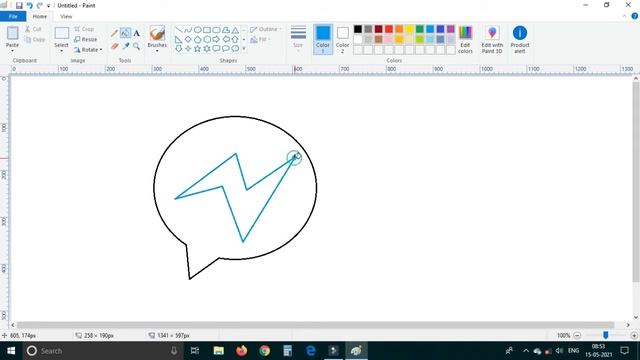Choose the Triangle shape
Viewport: 640px width, 360px height.
coord(235,30)
